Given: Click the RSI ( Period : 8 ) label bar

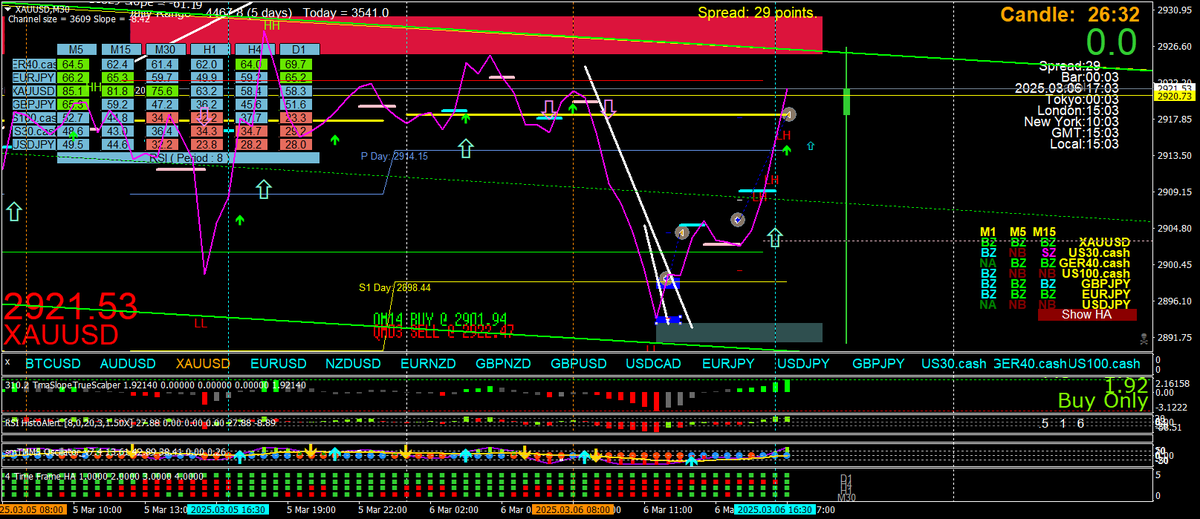Looking at the screenshot, I should coord(188,157).
